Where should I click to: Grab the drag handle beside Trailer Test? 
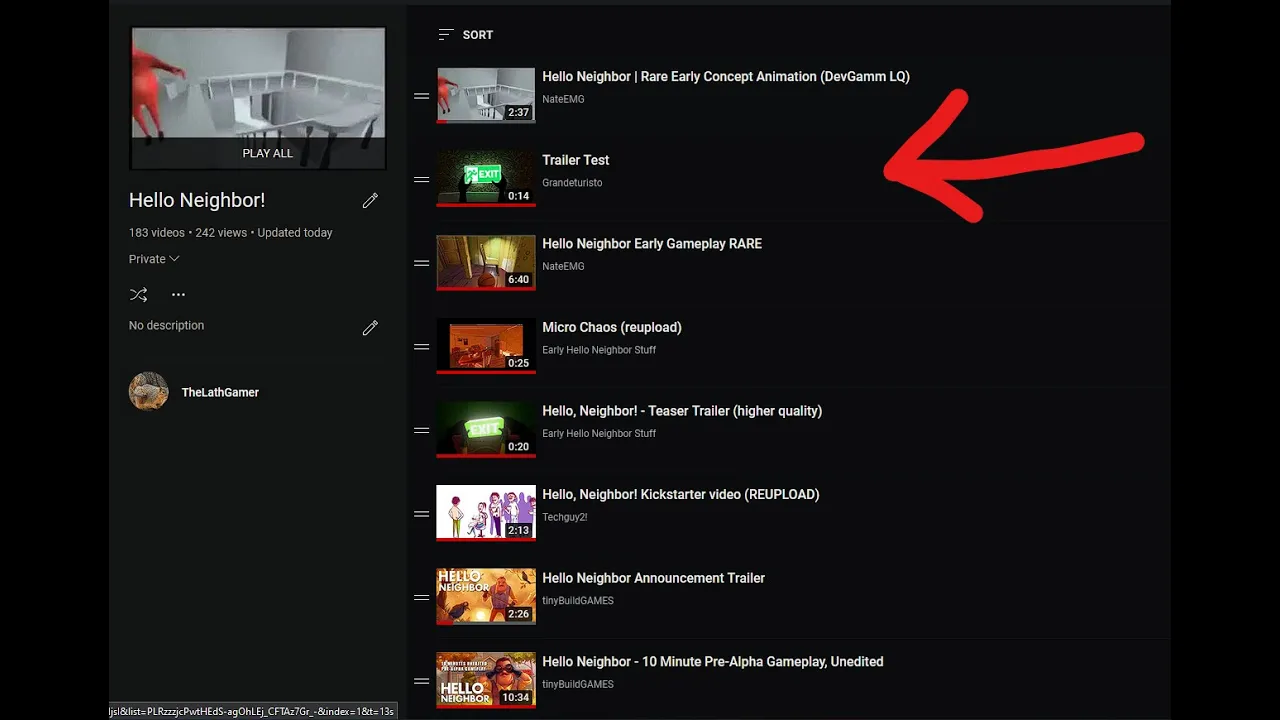point(422,180)
